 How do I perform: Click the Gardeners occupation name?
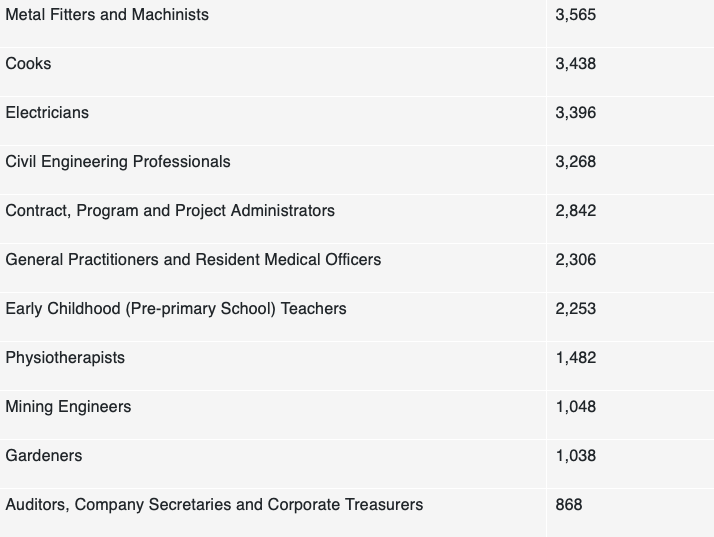[x=44, y=455]
